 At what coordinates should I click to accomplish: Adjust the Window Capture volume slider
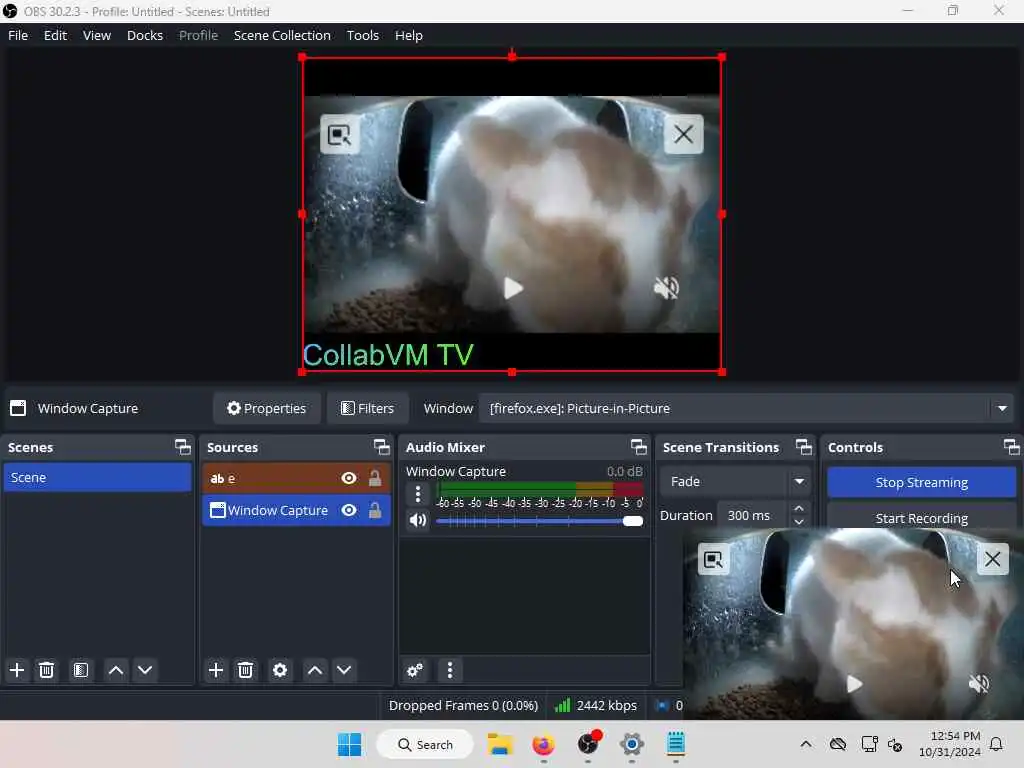[x=539, y=520]
